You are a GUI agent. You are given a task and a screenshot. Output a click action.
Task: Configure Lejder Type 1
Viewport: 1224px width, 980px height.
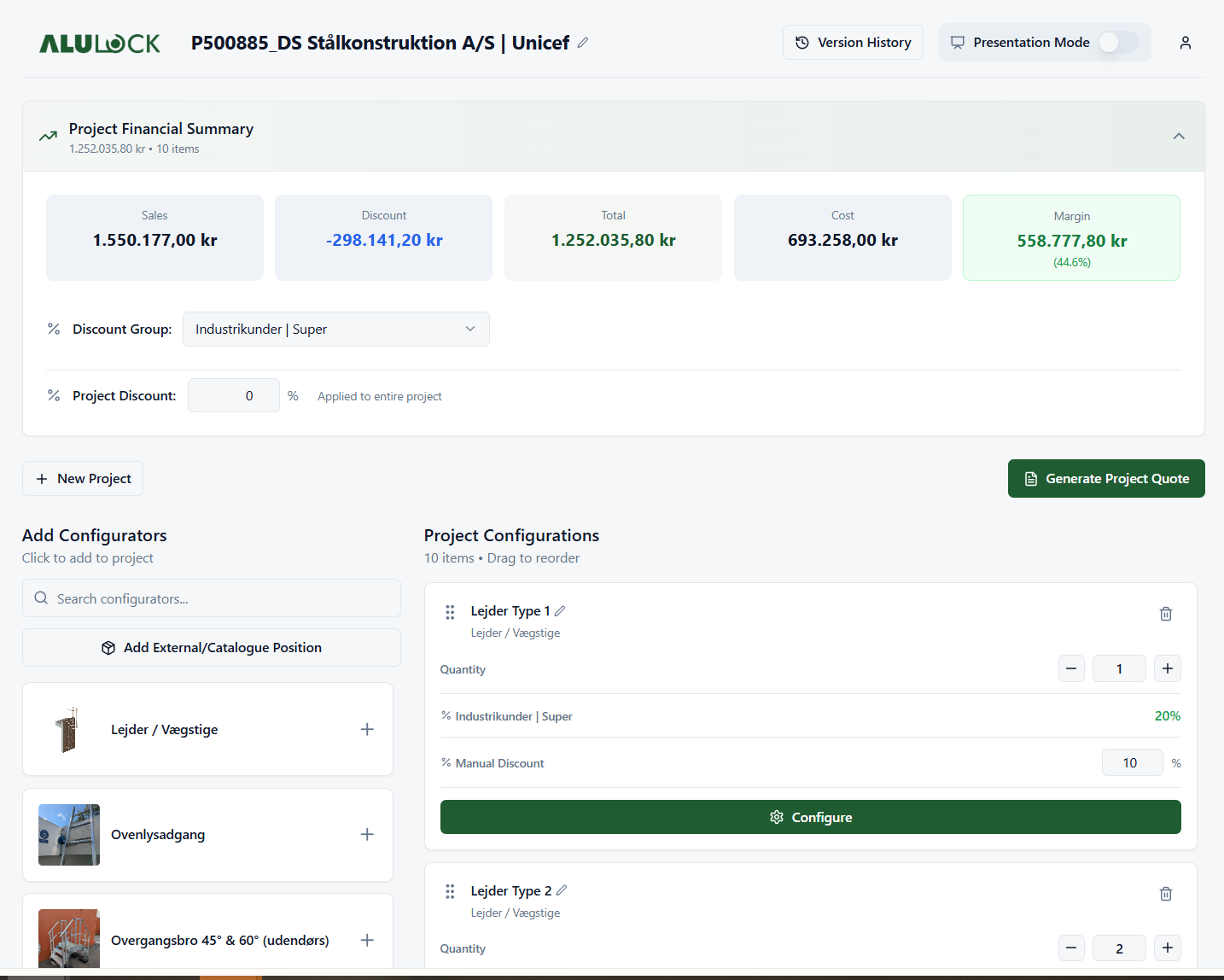pyautogui.click(x=811, y=817)
